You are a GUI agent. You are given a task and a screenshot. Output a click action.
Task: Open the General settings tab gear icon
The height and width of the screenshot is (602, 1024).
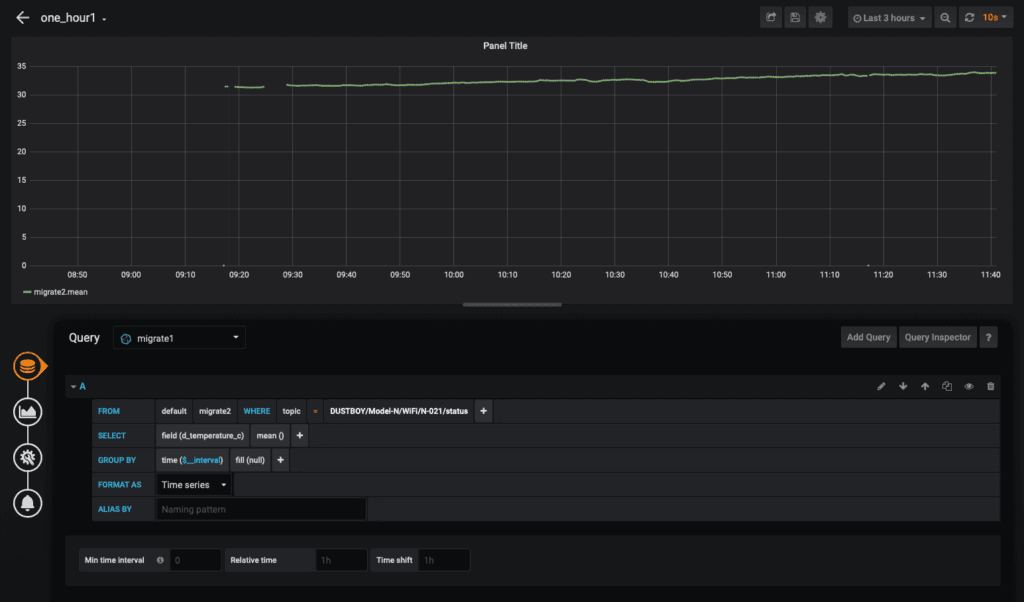[27, 458]
